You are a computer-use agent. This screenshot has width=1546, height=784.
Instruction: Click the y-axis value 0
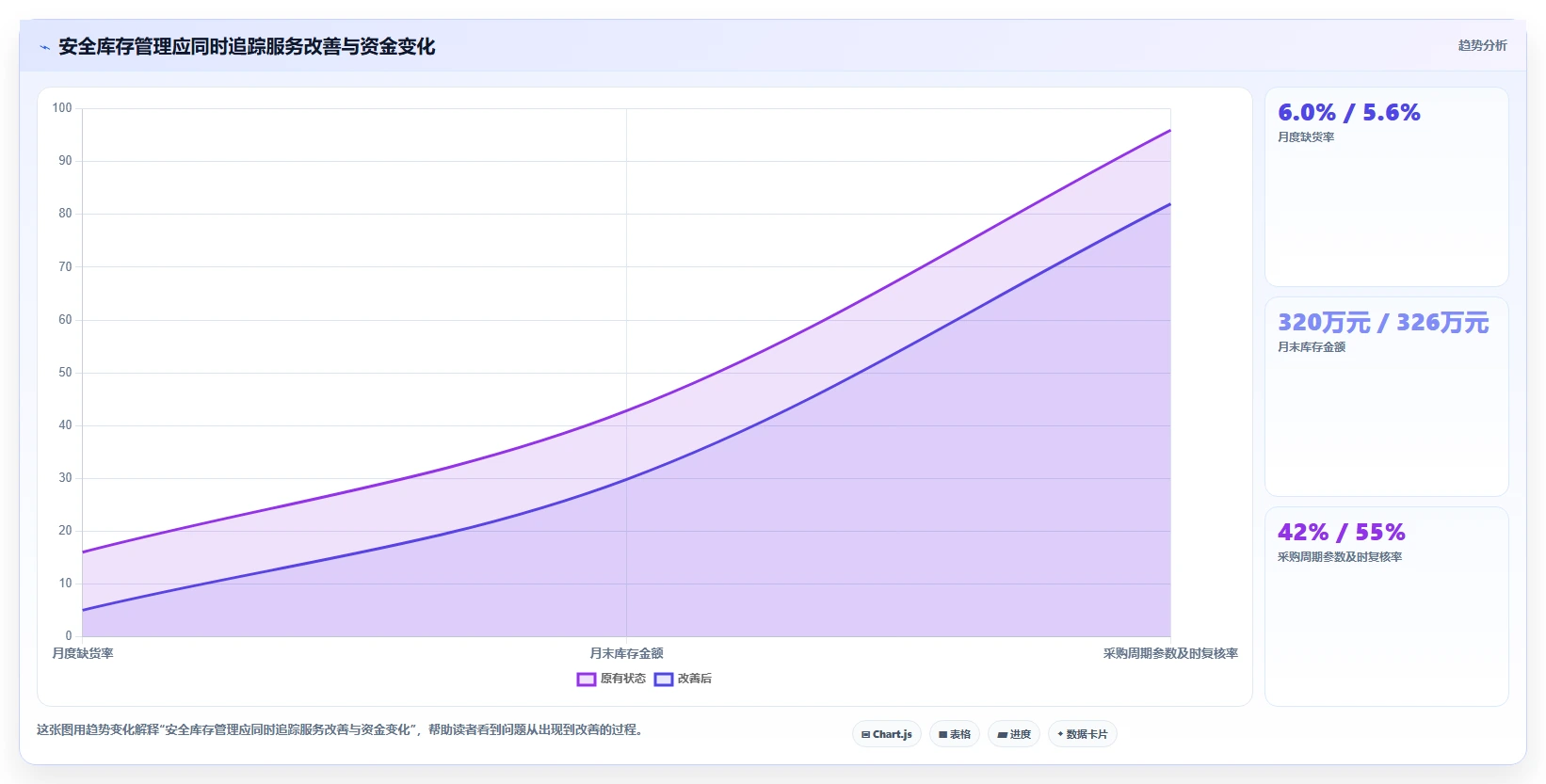pos(68,636)
